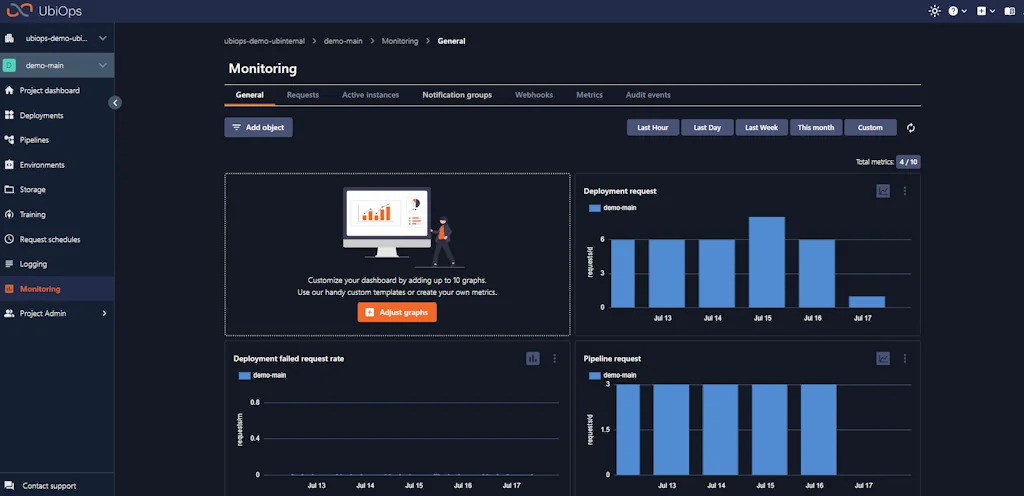Click the Jul 17 bar in Deployment request

click(x=867, y=302)
